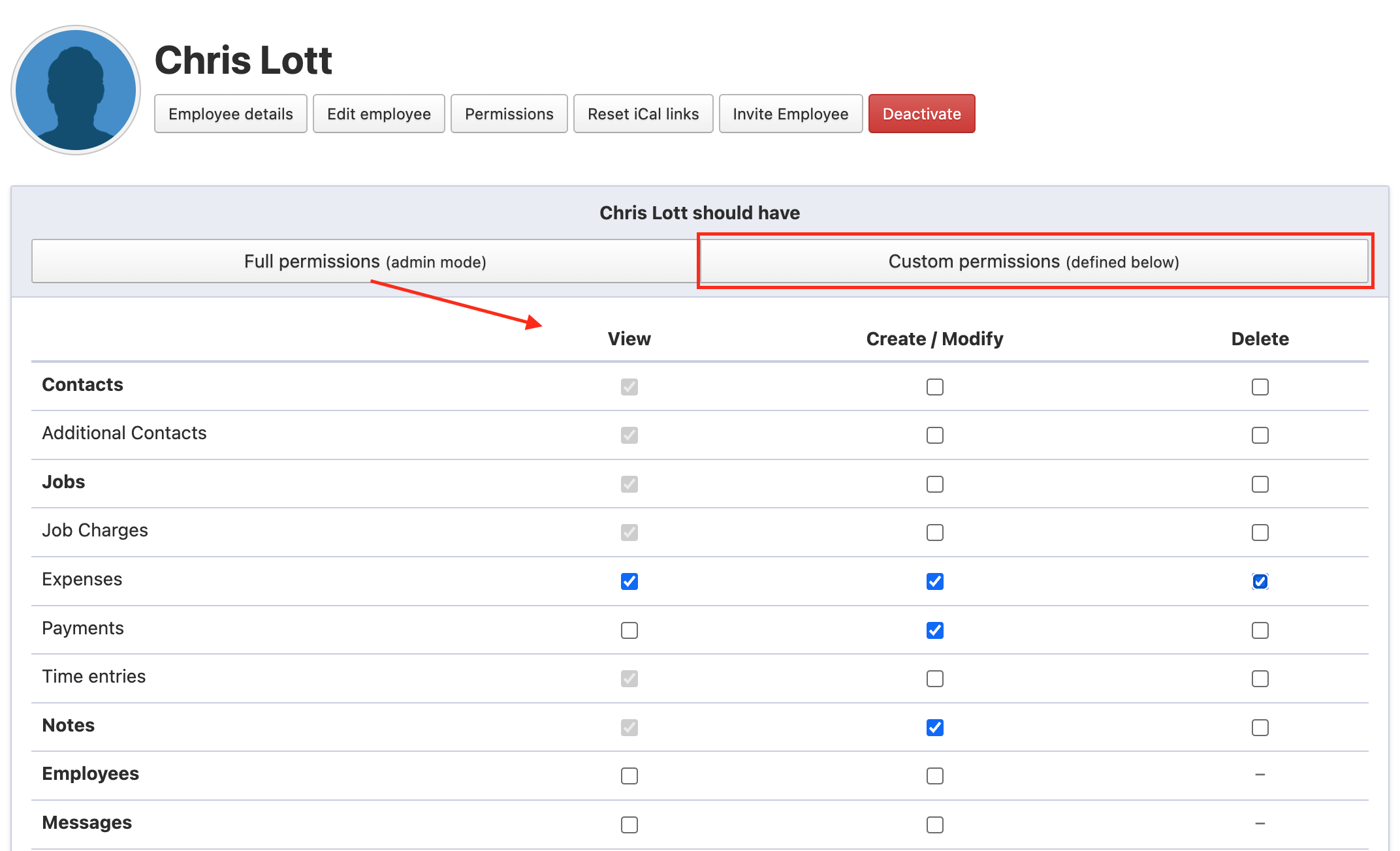Screen dimensions: 1400x851
Task: Select Full permissions admin mode
Action: pos(364,262)
